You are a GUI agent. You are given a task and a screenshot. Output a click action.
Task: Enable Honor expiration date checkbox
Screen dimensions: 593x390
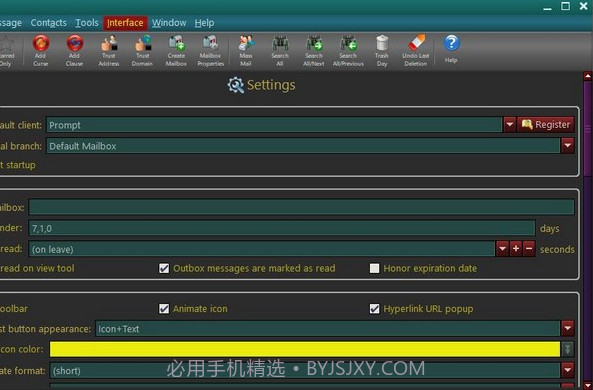point(374,268)
